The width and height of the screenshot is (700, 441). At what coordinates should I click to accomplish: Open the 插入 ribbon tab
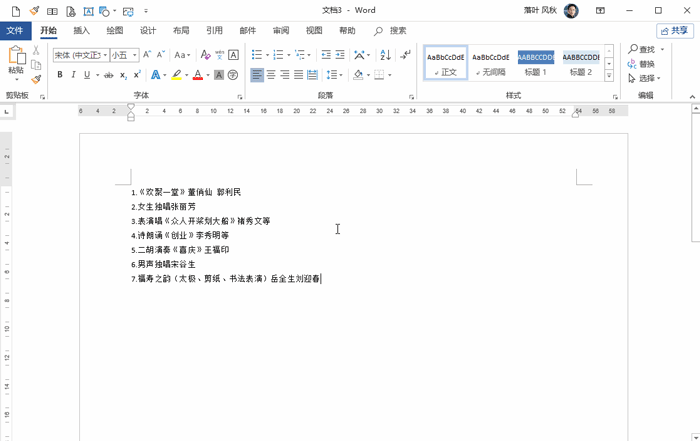coord(81,31)
